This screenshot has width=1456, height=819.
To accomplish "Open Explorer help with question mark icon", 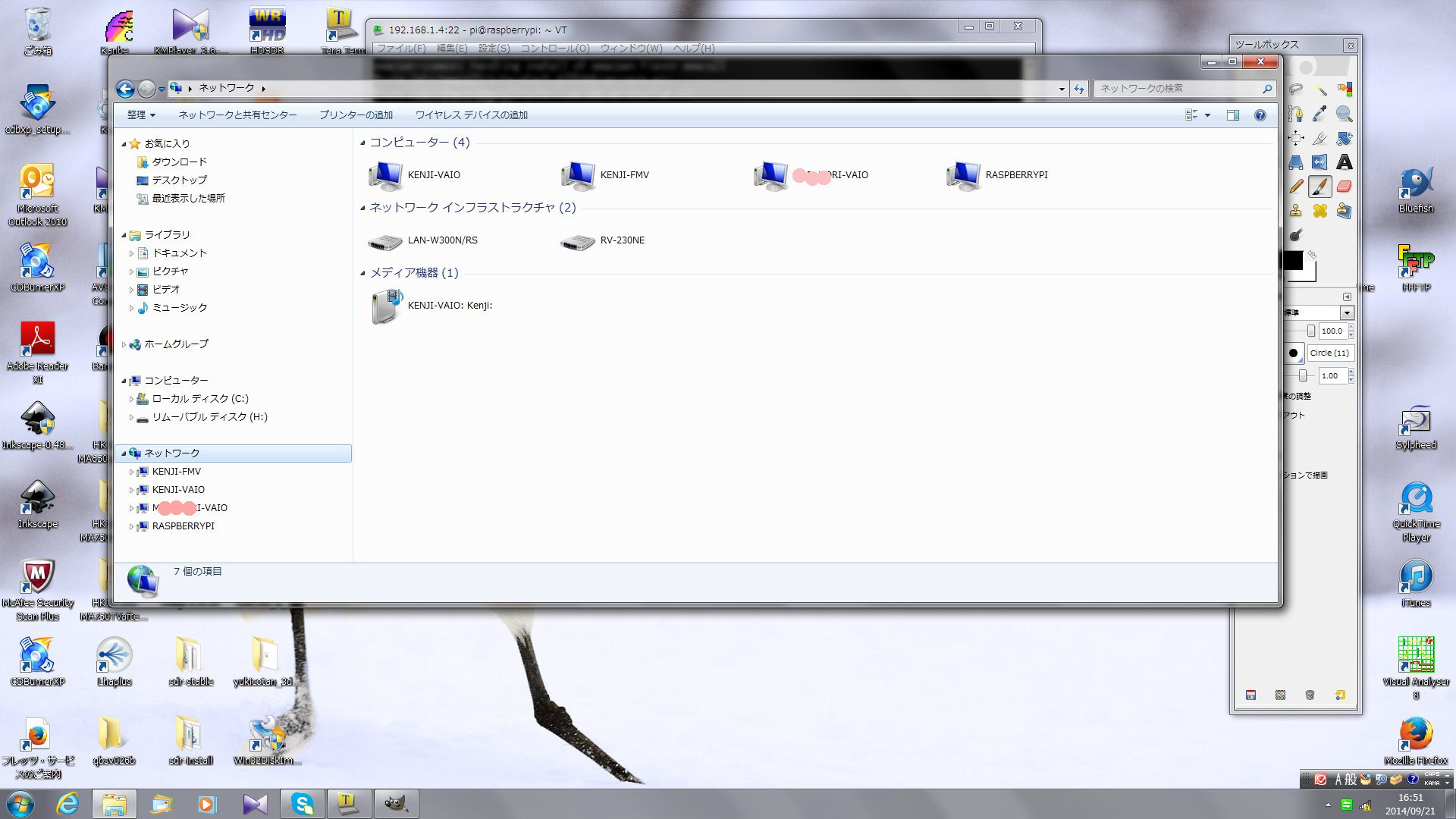I will (1260, 115).
